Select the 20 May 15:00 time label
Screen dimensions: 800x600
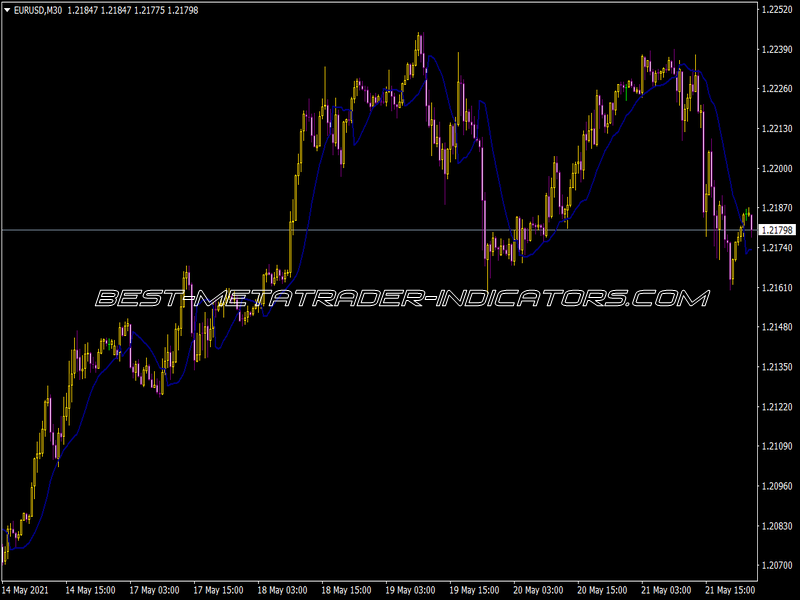click(x=602, y=590)
